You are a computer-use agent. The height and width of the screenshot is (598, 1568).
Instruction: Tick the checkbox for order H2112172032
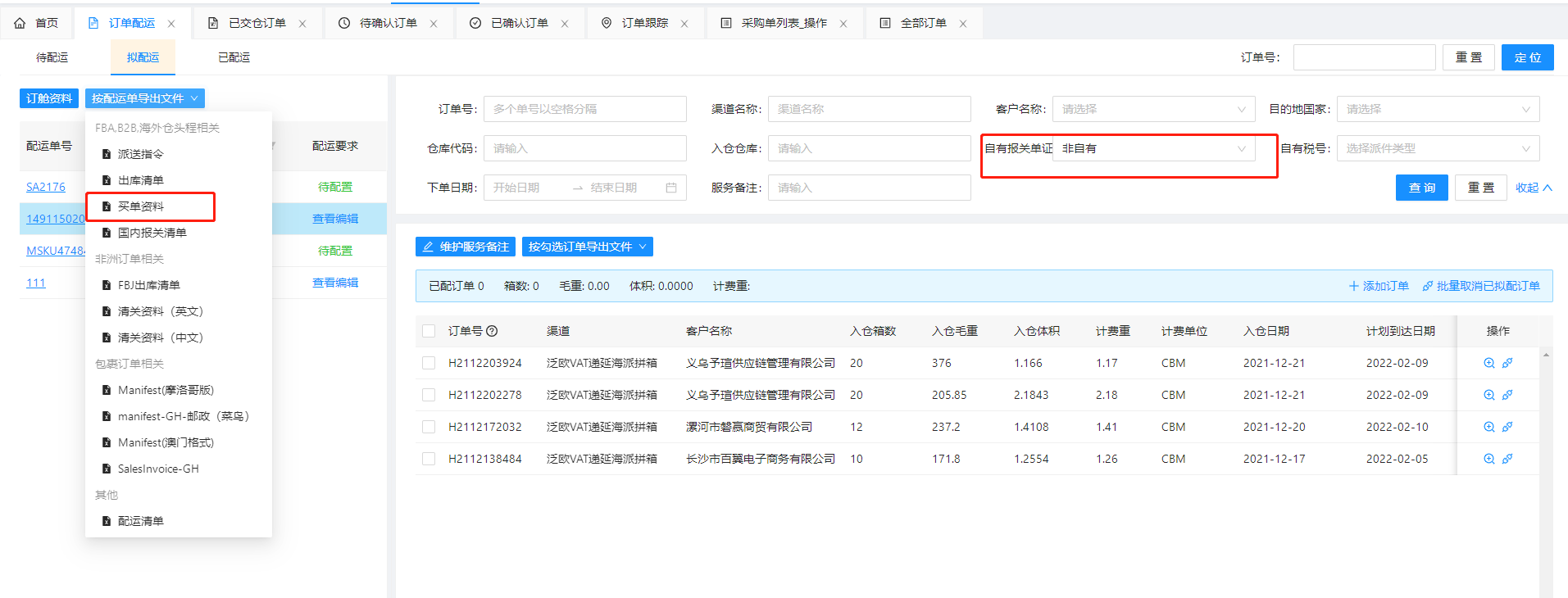[x=429, y=427]
